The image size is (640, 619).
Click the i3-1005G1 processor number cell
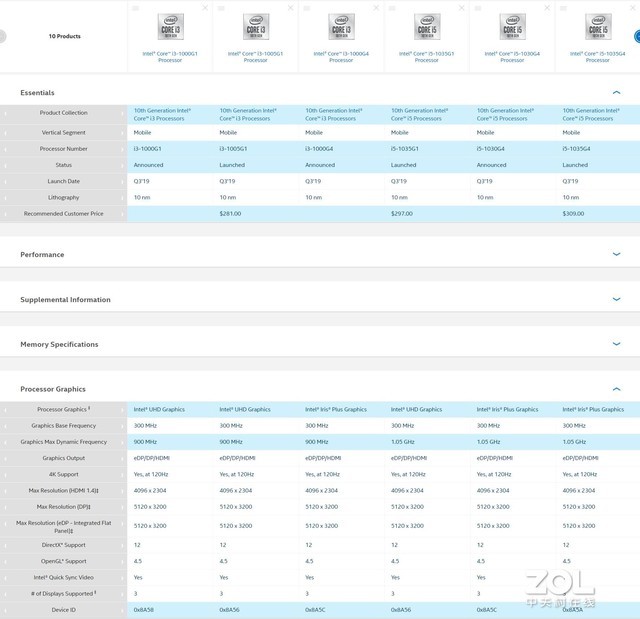pyautogui.click(x=233, y=149)
